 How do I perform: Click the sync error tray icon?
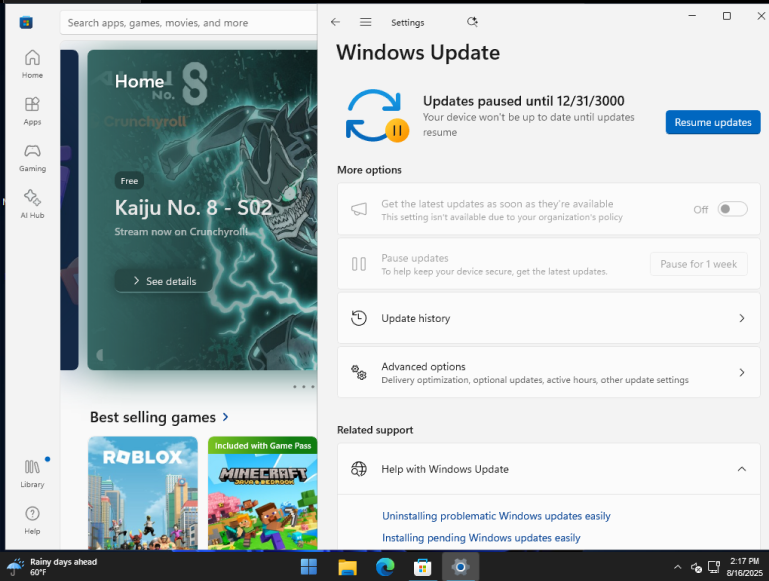pos(696,568)
